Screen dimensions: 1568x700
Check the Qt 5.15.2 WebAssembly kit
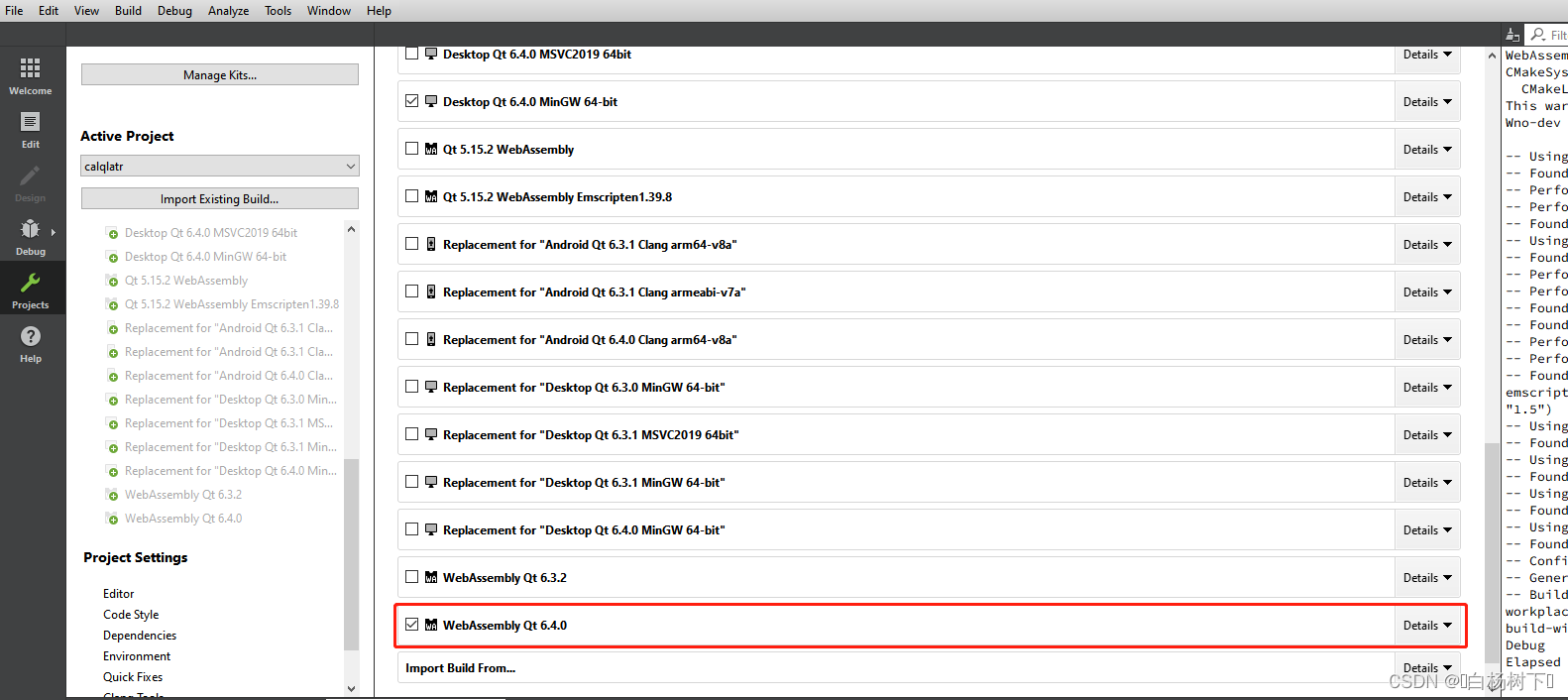click(x=412, y=149)
